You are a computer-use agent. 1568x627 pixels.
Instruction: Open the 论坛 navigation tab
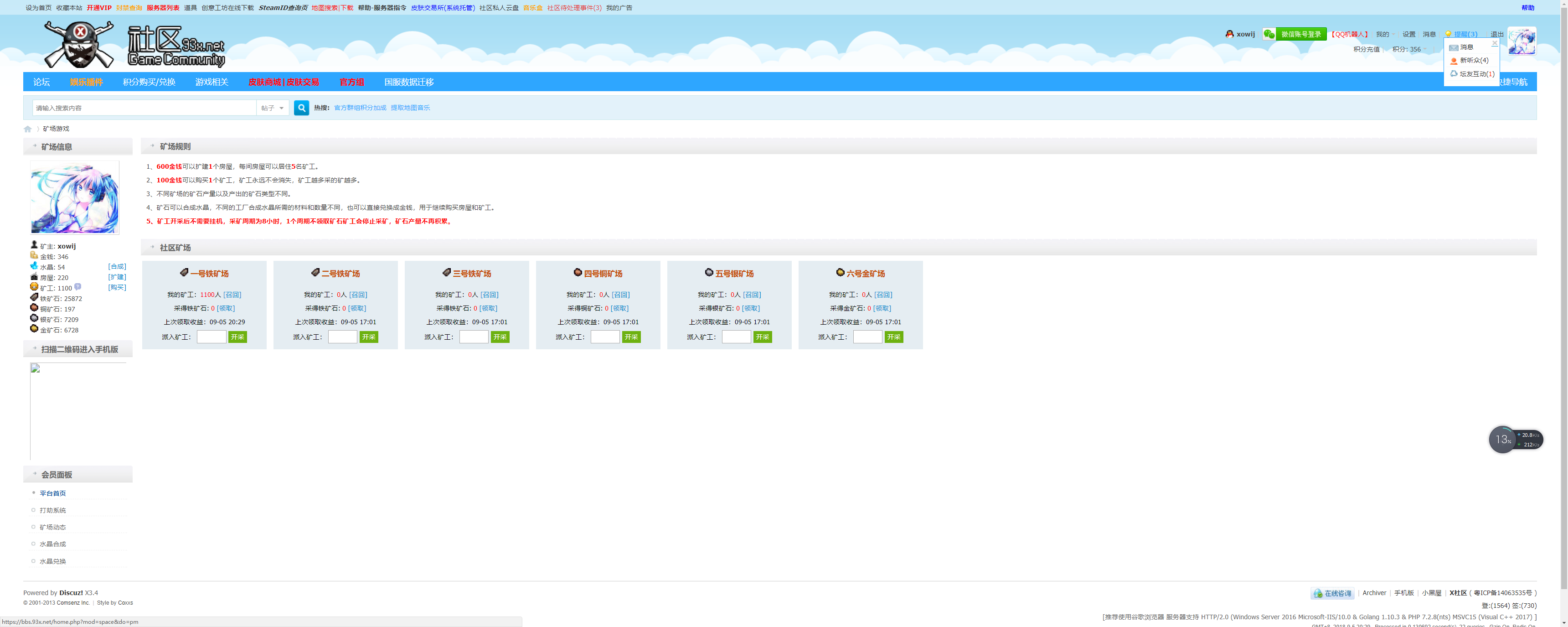[x=41, y=82]
